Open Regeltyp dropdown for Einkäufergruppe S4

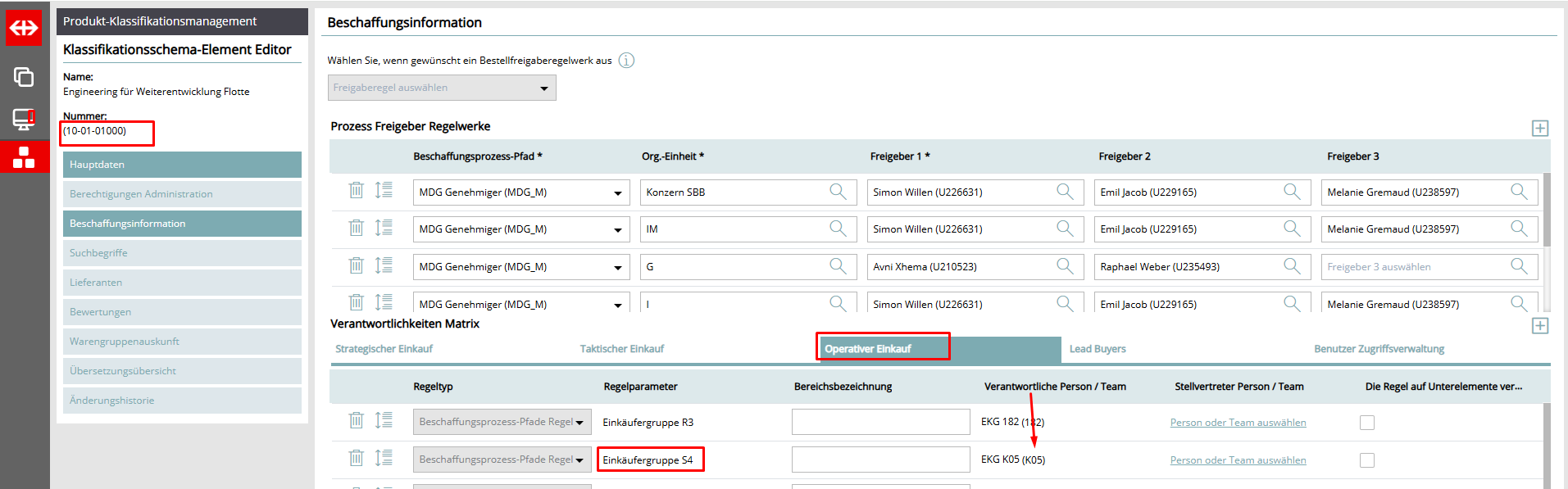579,460
